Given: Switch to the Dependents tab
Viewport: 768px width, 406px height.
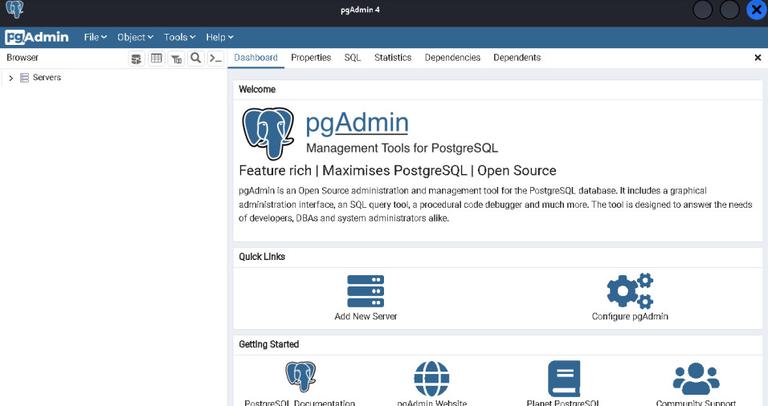Looking at the screenshot, I should pyautogui.click(x=517, y=58).
